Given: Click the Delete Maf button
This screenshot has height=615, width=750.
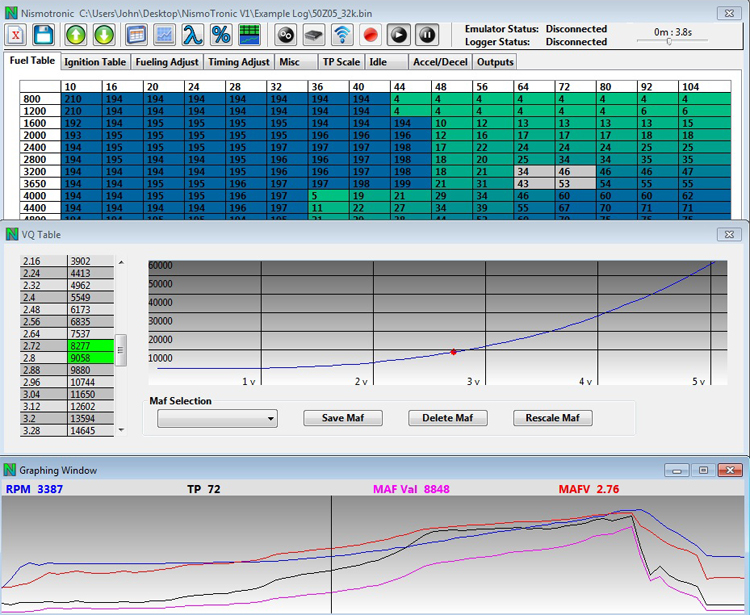Looking at the screenshot, I should point(446,418).
